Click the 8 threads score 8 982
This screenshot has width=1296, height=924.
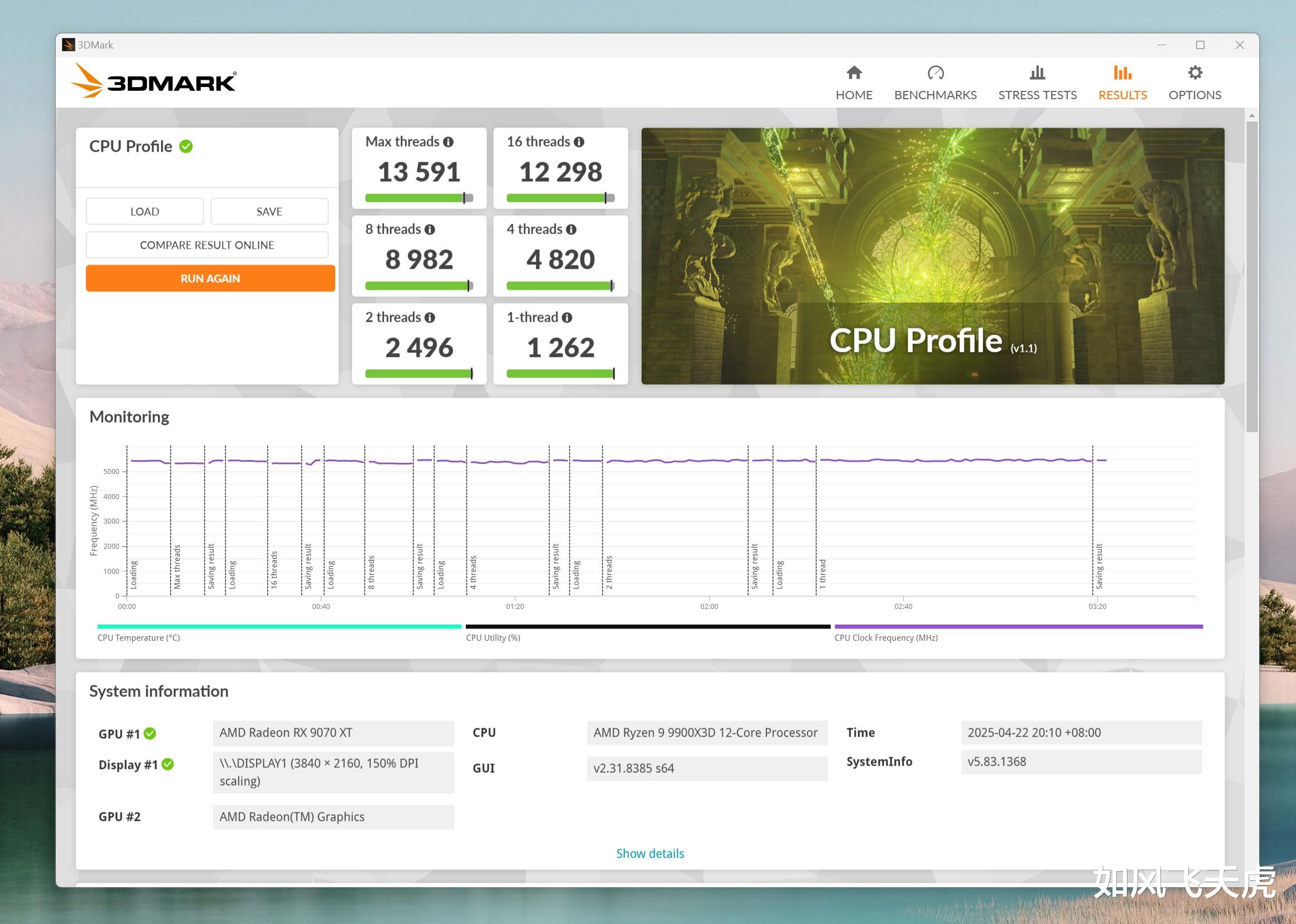[419, 259]
